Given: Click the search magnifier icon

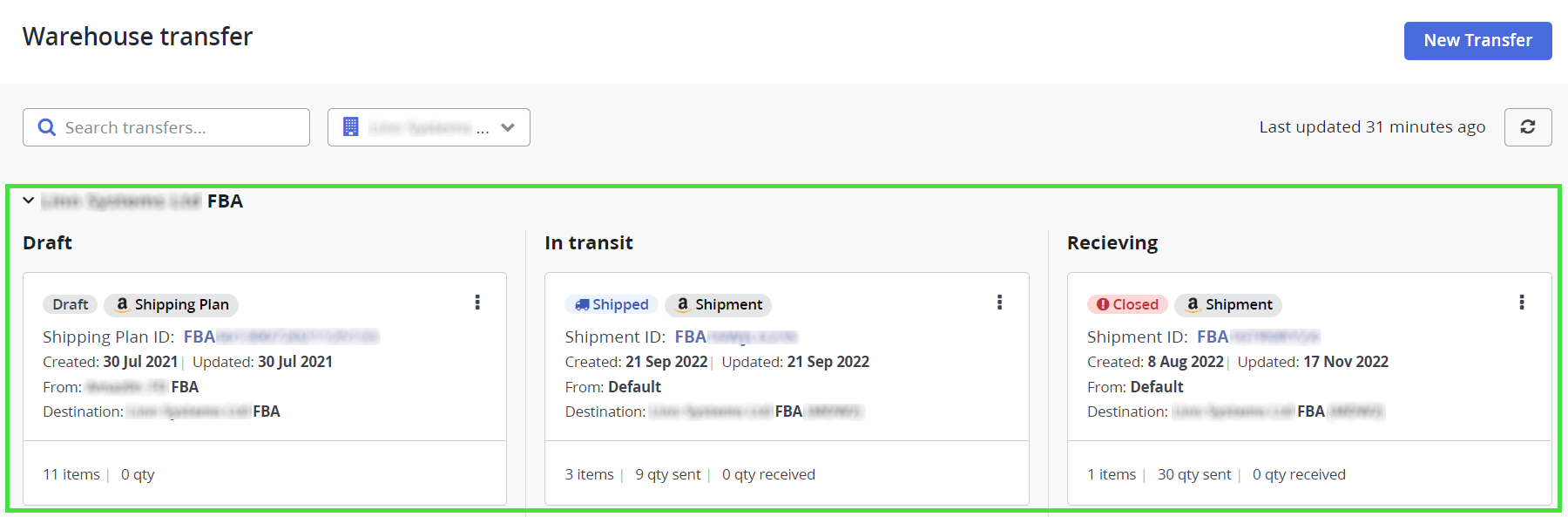Looking at the screenshot, I should tap(47, 127).
